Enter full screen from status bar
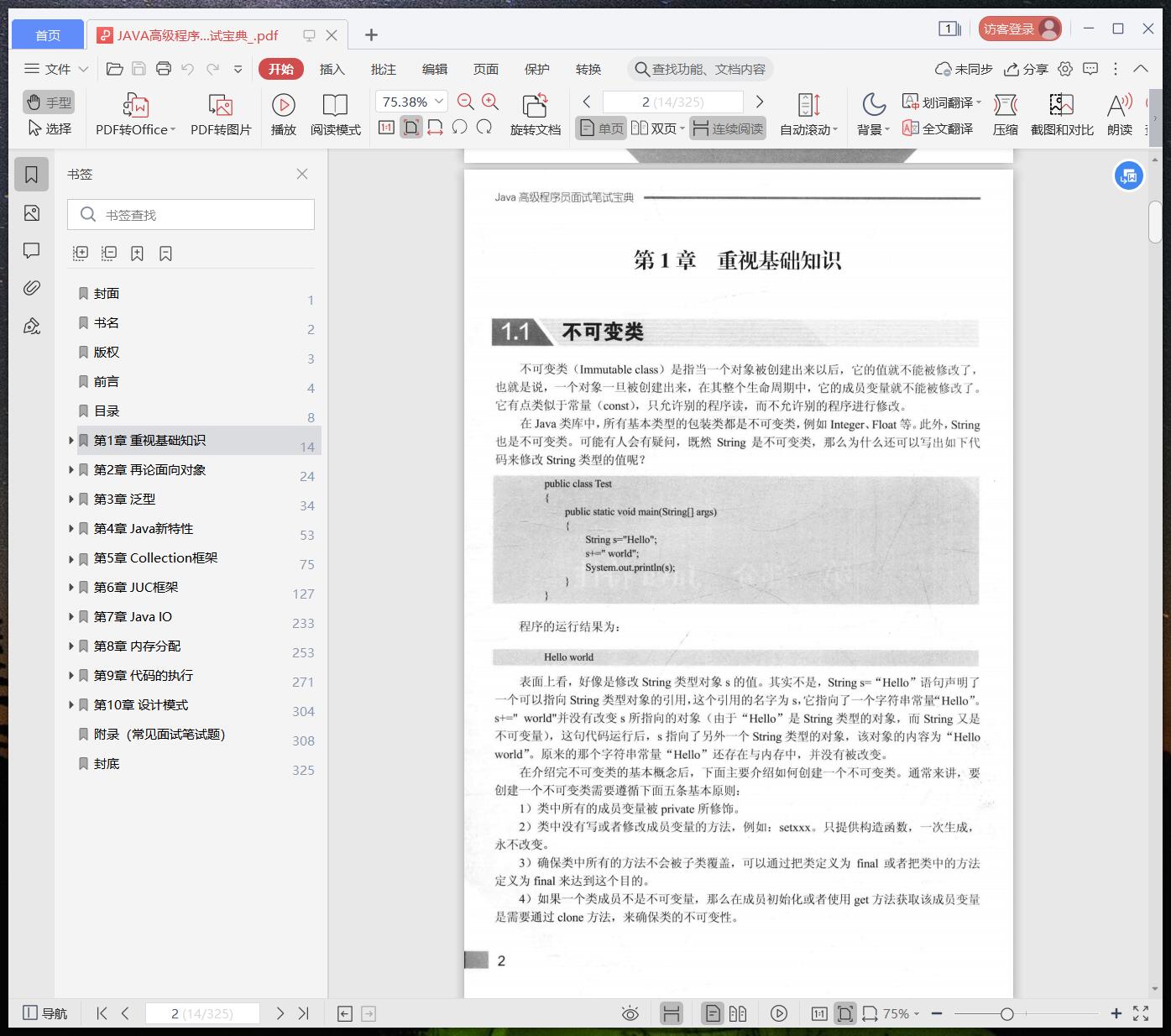 tap(1141, 1013)
